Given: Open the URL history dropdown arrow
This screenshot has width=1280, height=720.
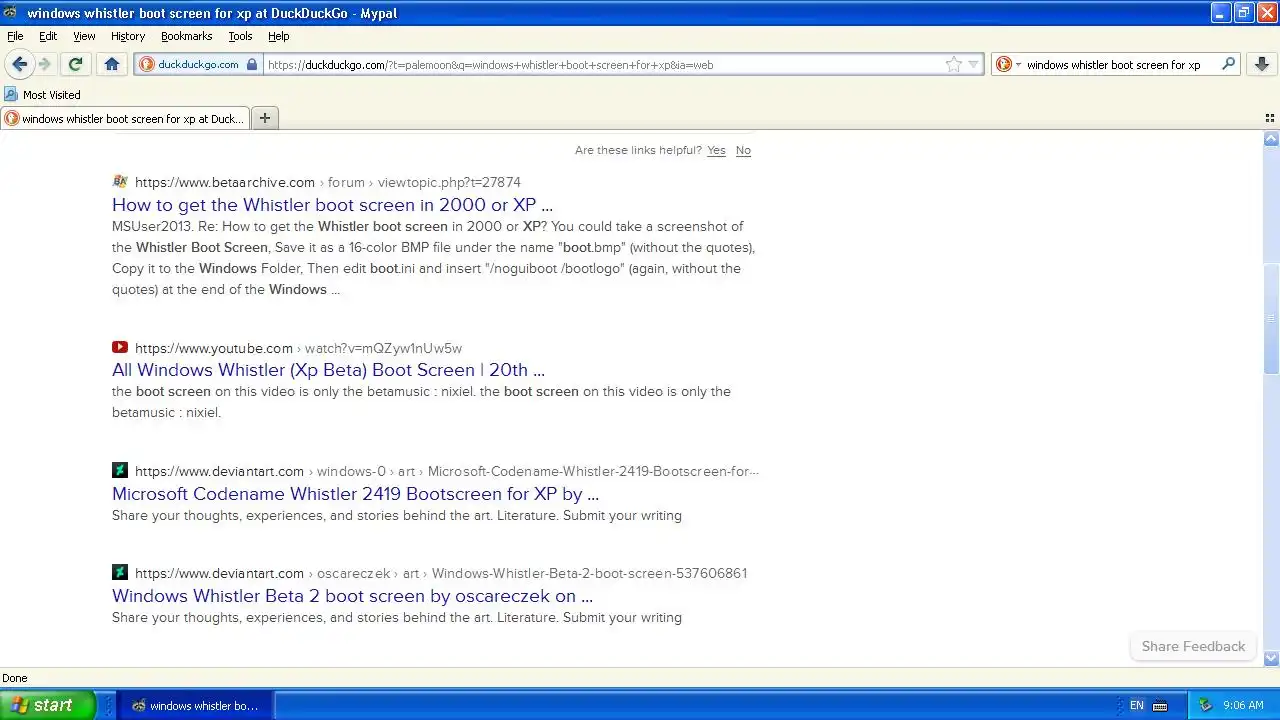Looking at the screenshot, I should 973,65.
